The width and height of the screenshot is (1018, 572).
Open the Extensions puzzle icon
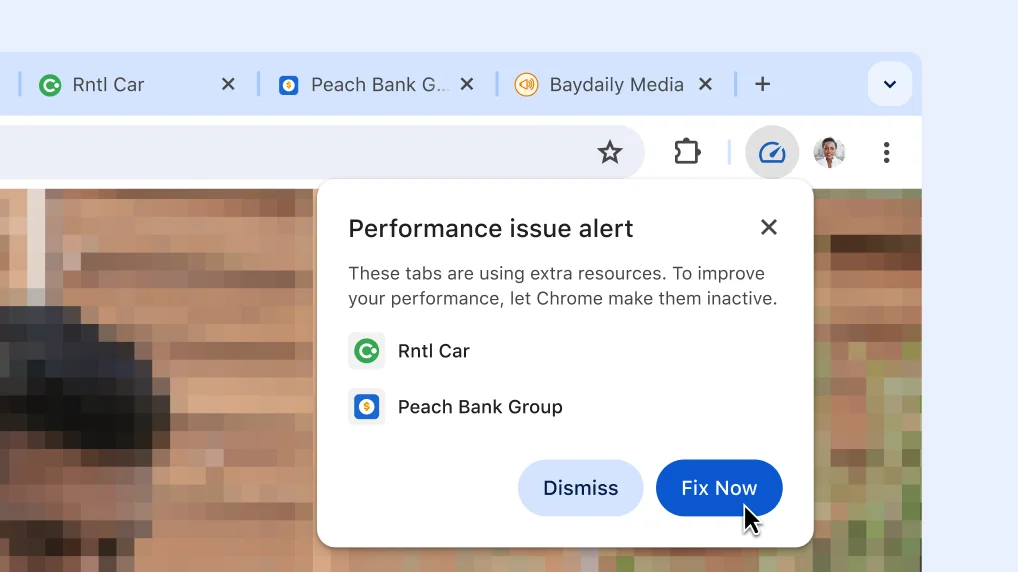point(687,153)
